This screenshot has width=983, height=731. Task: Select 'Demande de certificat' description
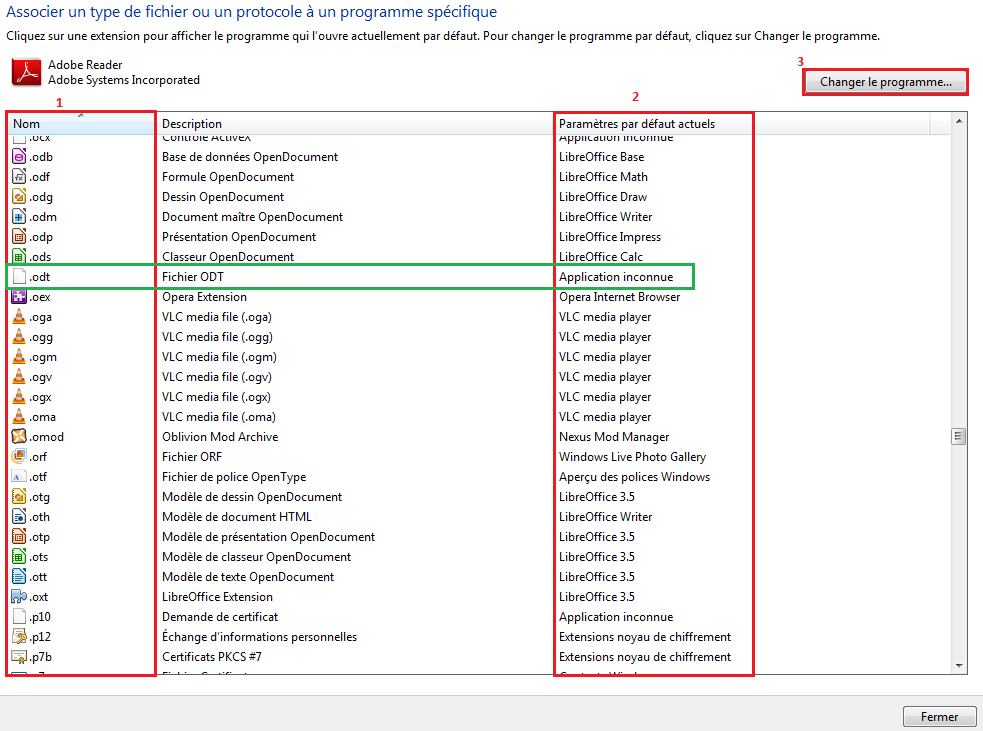pyautogui.click(x=220, y=617)
